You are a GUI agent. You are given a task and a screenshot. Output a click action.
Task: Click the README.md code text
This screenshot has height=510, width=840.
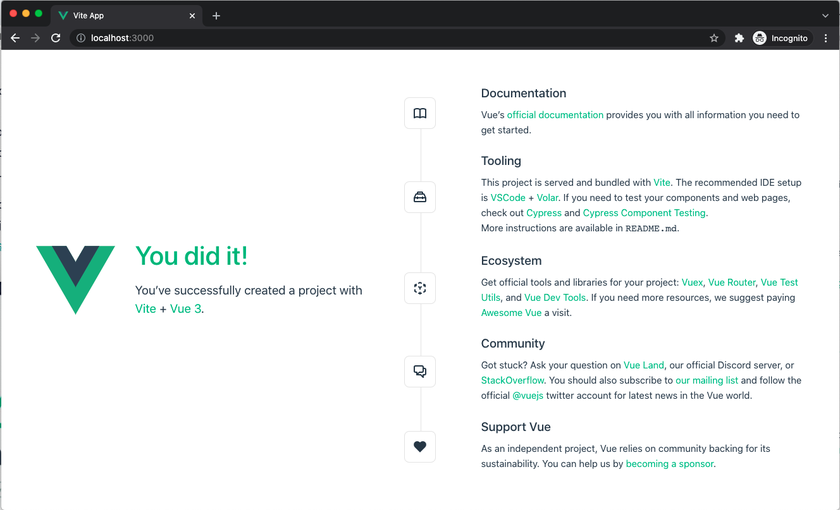(651, 228)
